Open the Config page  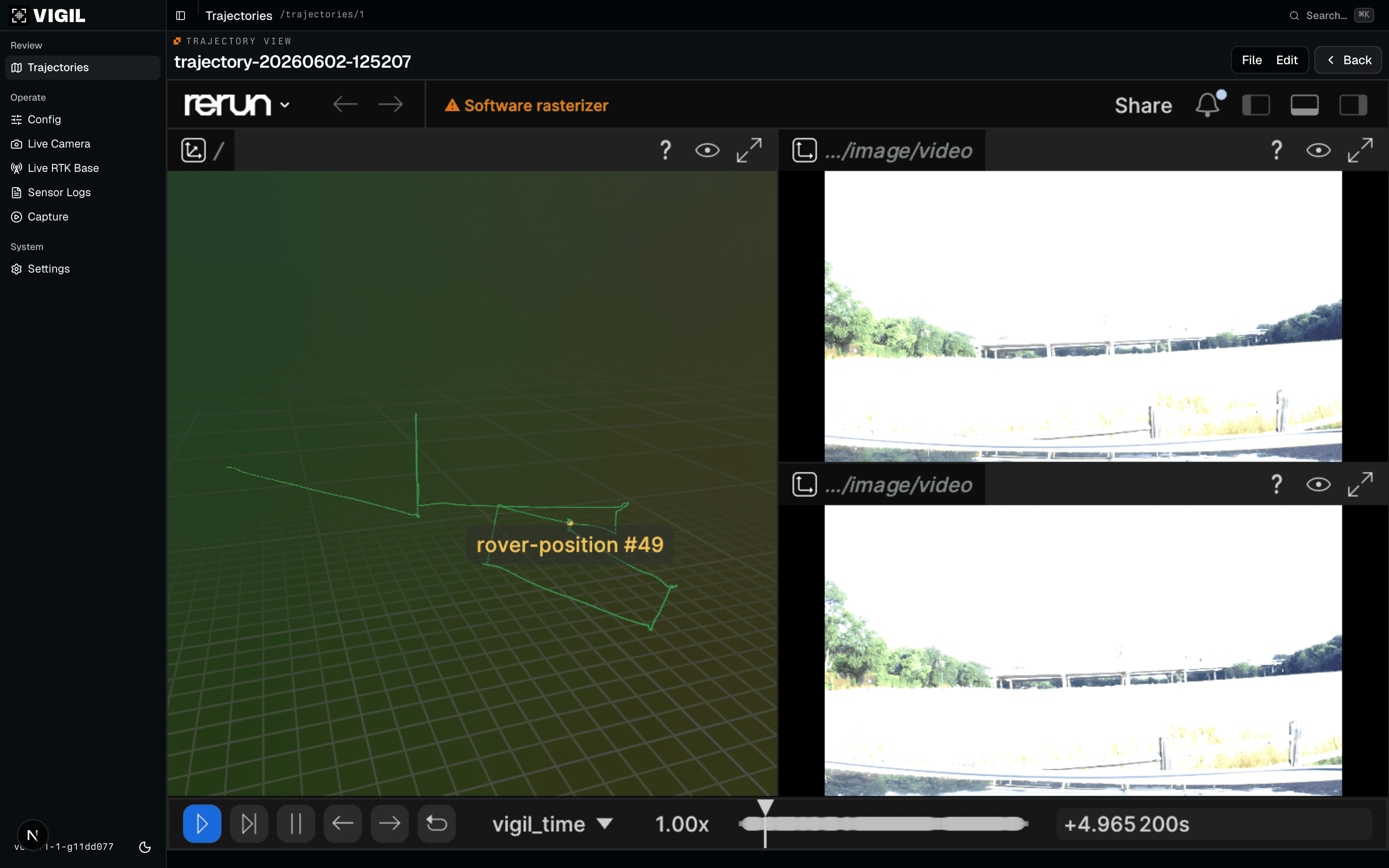(82, 119)
